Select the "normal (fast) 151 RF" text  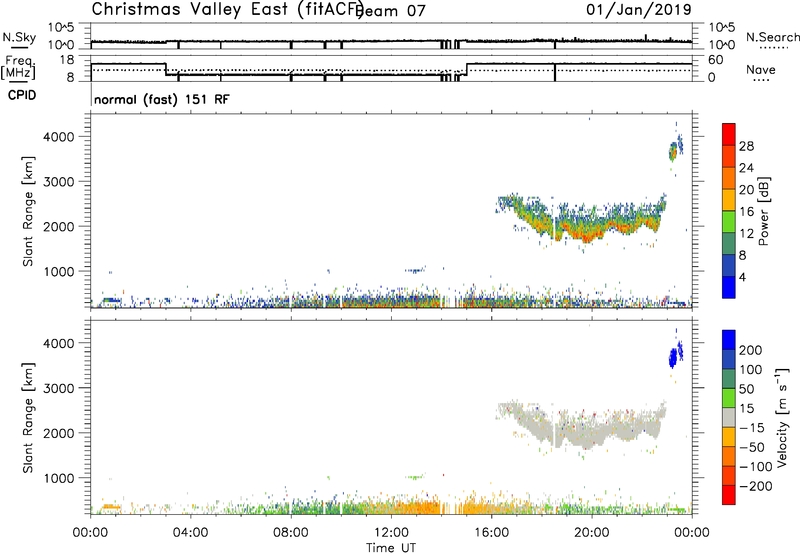point(162,99)
